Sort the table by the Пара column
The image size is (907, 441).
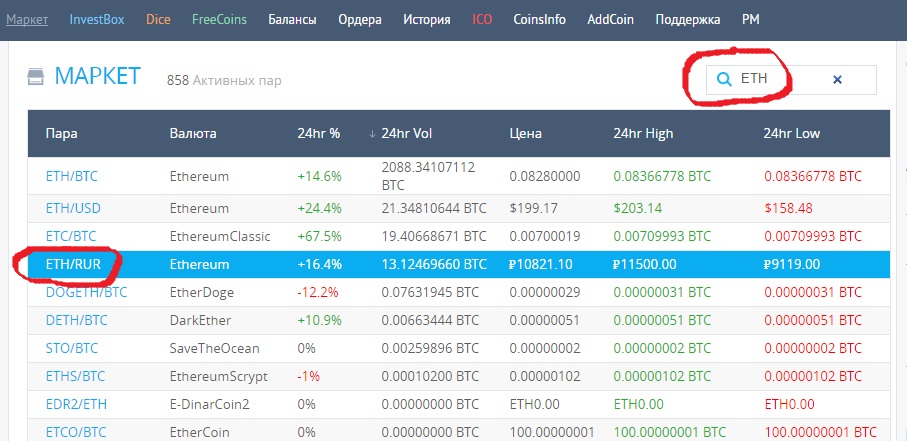(62, 134)
